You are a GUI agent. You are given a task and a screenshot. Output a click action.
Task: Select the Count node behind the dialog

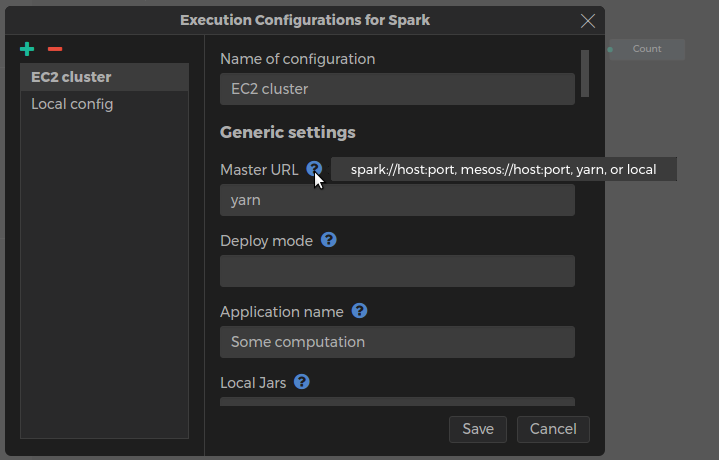pyautogui.click(x=648, y=49)
